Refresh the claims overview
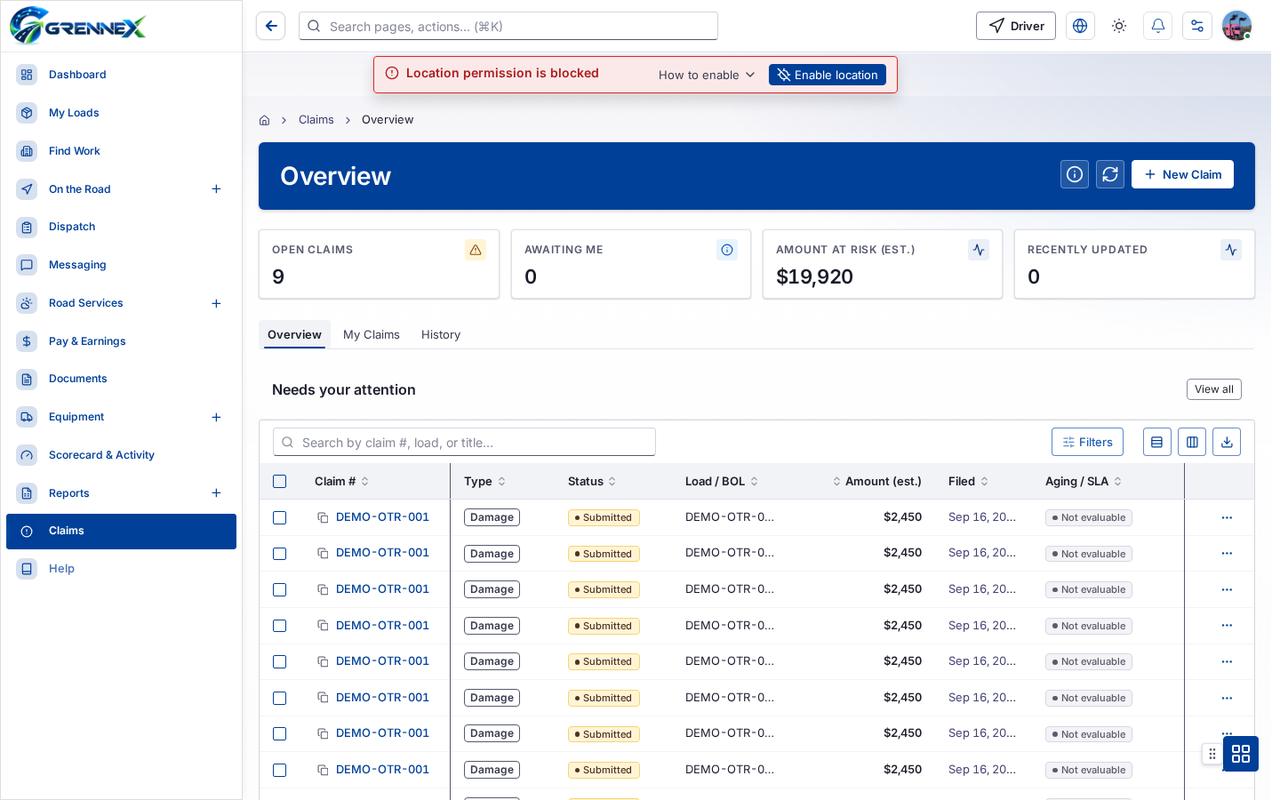Image resolution: width=1280 pixels, height=800 pixels. pos(1110,174)
